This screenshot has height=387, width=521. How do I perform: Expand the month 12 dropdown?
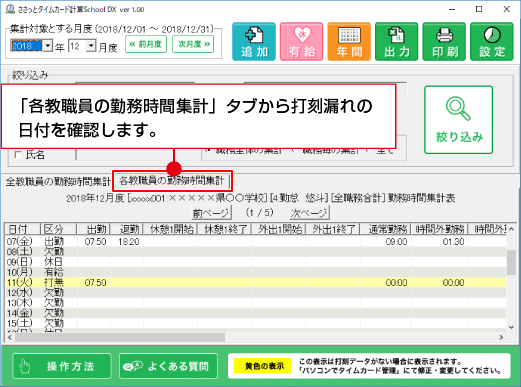pos(91,46)
